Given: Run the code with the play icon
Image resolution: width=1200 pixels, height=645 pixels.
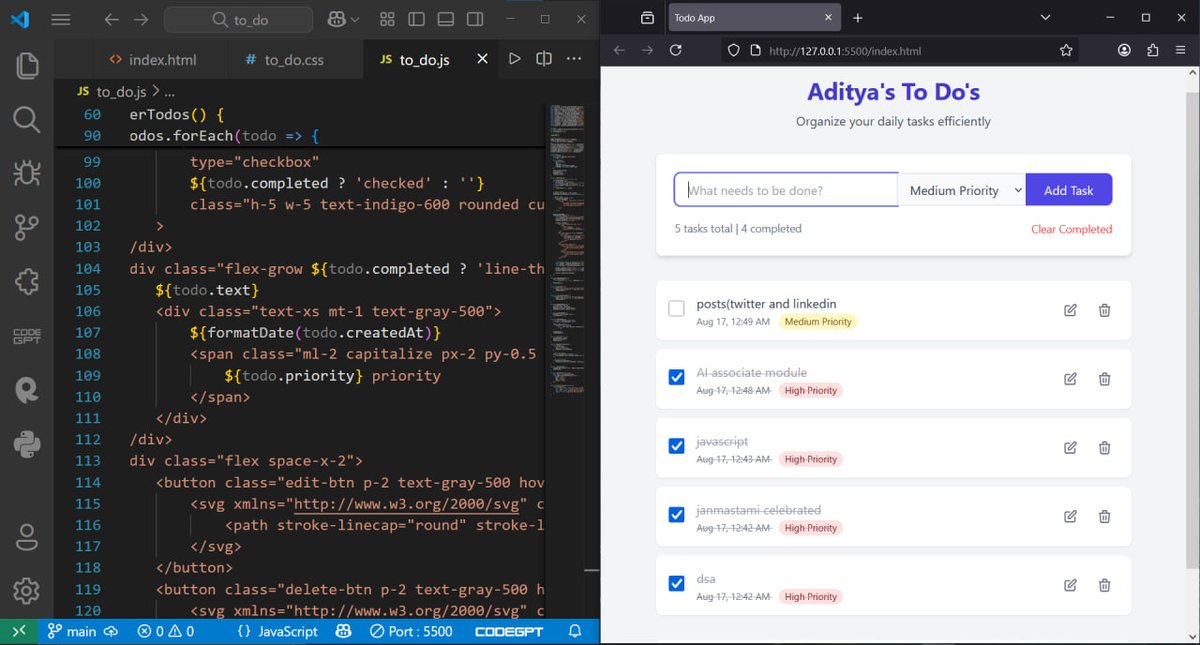Looking at the screenshot, I should pos(514,59).
